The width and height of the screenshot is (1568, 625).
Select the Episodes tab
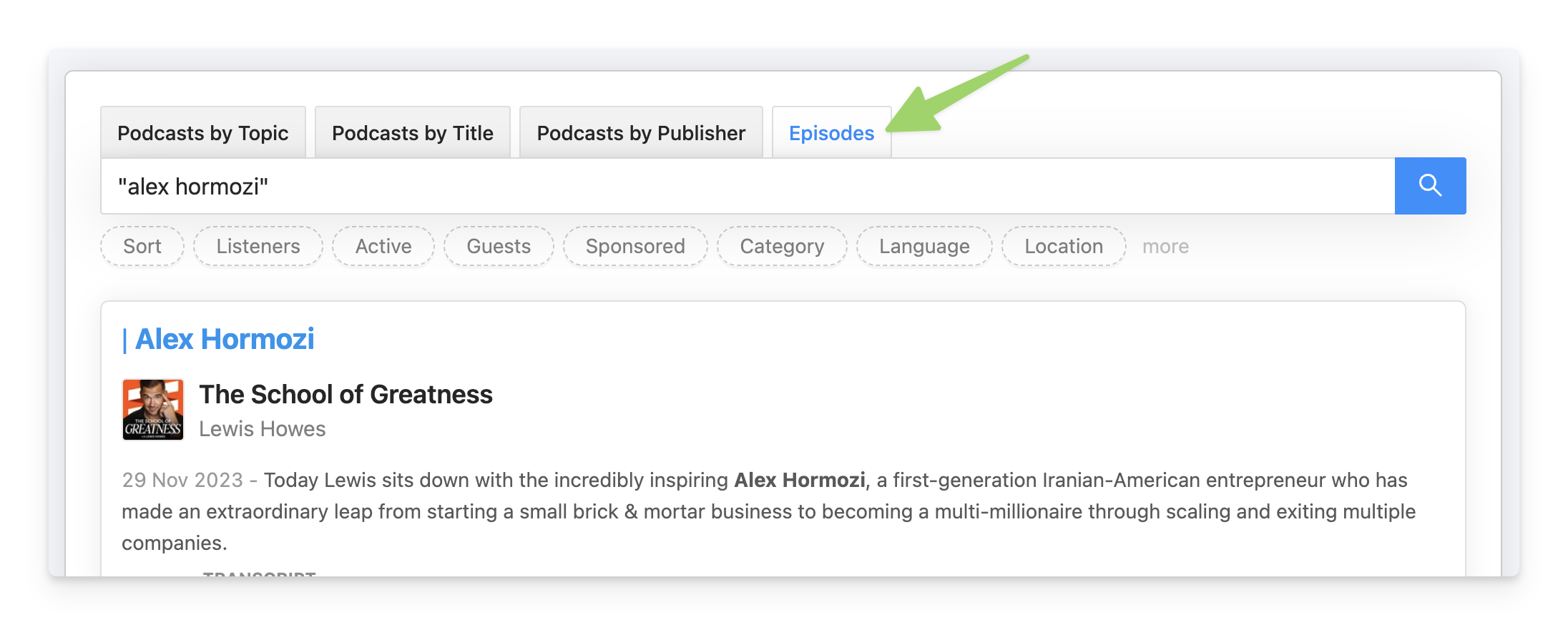point(832,133)
